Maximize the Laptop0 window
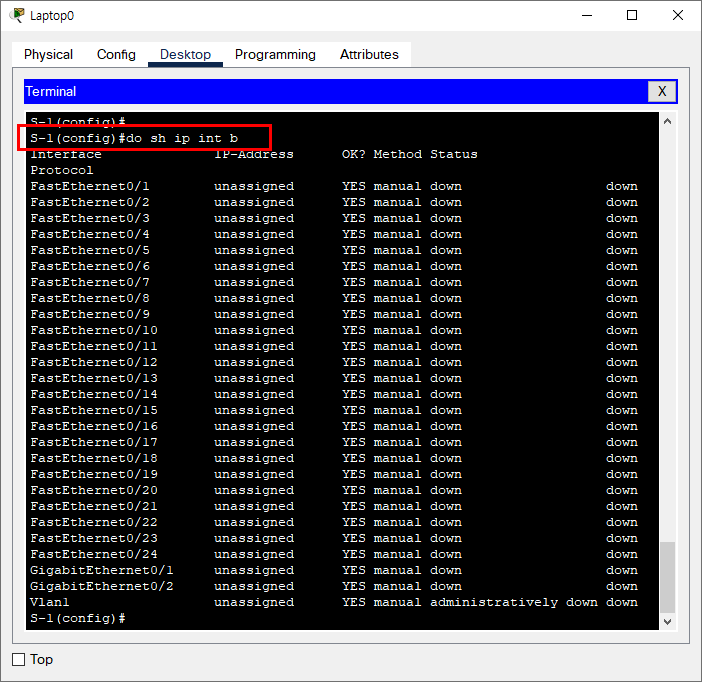Viewport: 702px width, 682px height. [632, 15]
